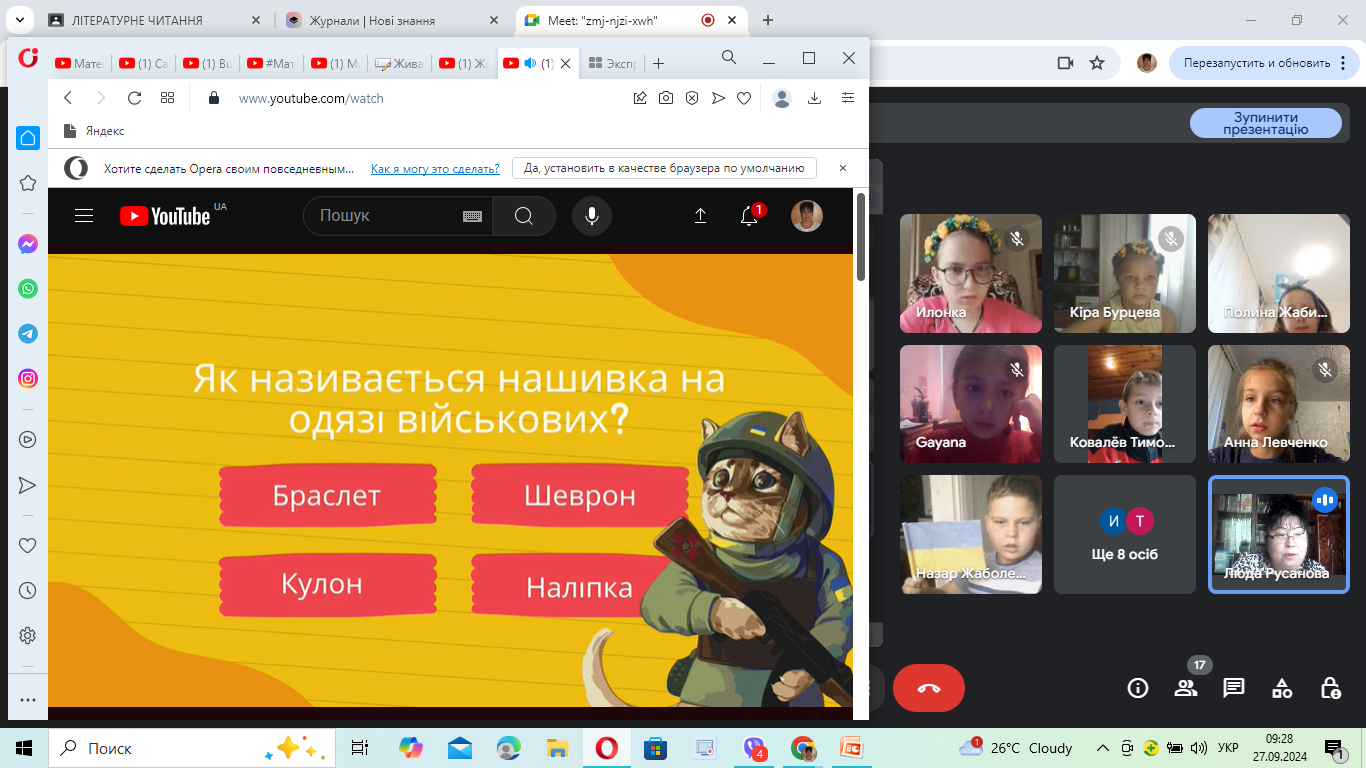
Task: Reload the YouTube page in Opera
Action: pos(134,98)
